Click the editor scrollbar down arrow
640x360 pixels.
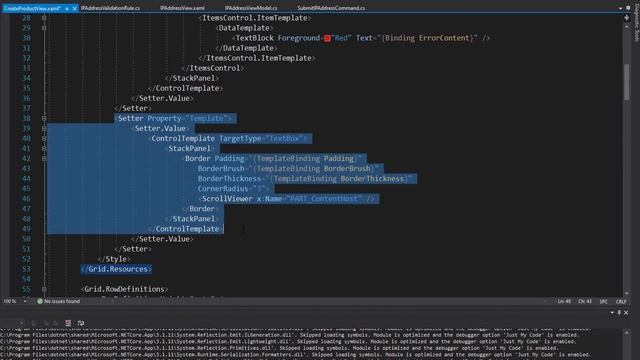click(627, 293)
